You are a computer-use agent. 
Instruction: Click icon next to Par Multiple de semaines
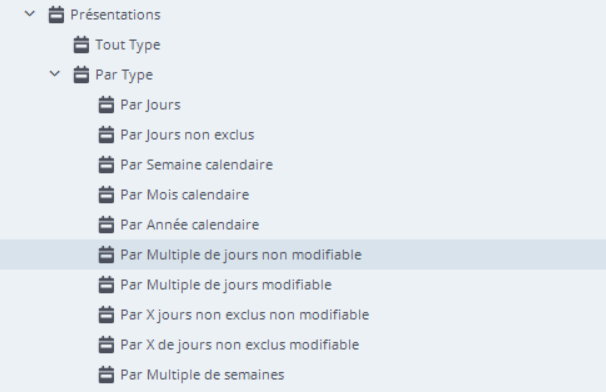[x=106, y=374]
